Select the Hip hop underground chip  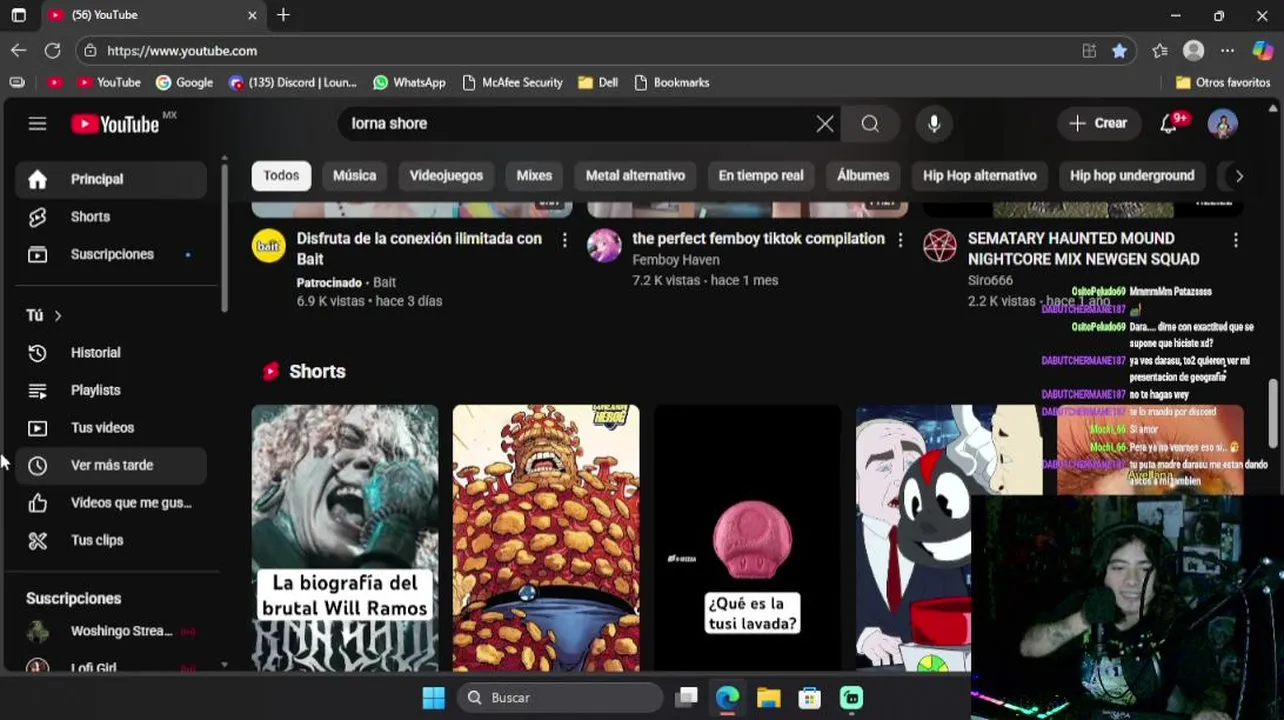tap(1132, 175)
